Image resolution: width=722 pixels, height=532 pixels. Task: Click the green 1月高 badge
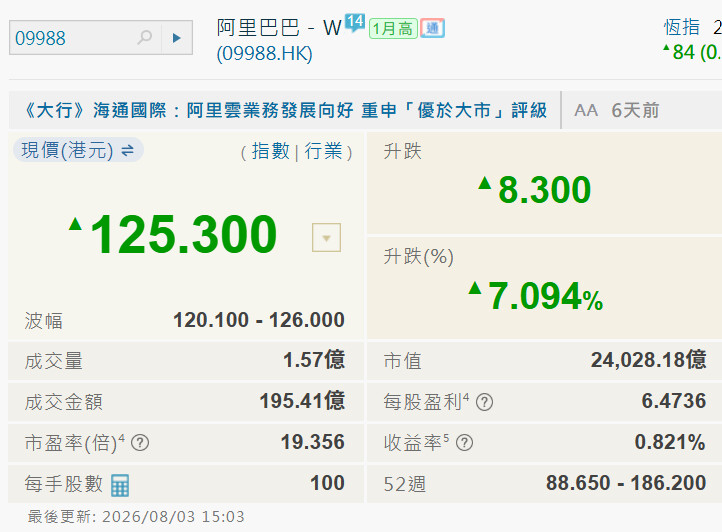coord(393,29)
